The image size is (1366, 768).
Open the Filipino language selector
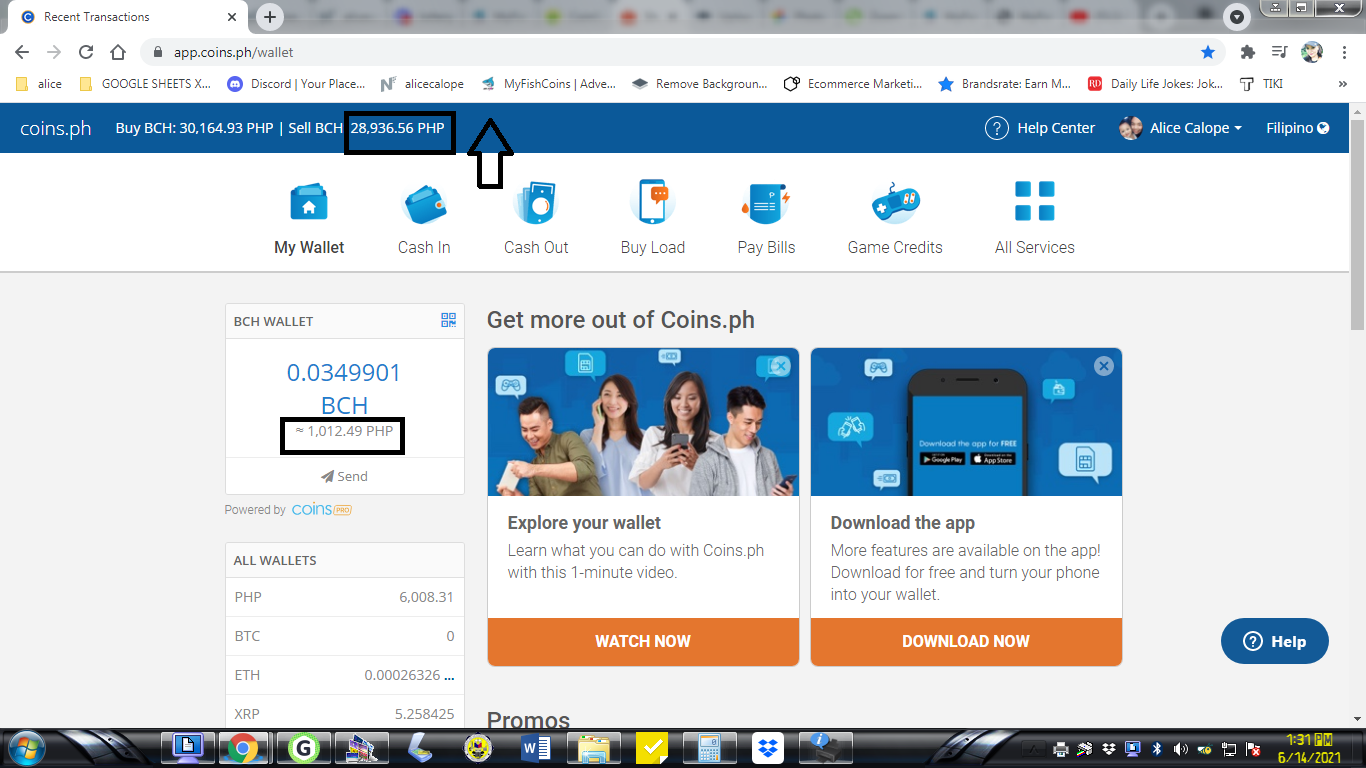[x=1297, y=128]
